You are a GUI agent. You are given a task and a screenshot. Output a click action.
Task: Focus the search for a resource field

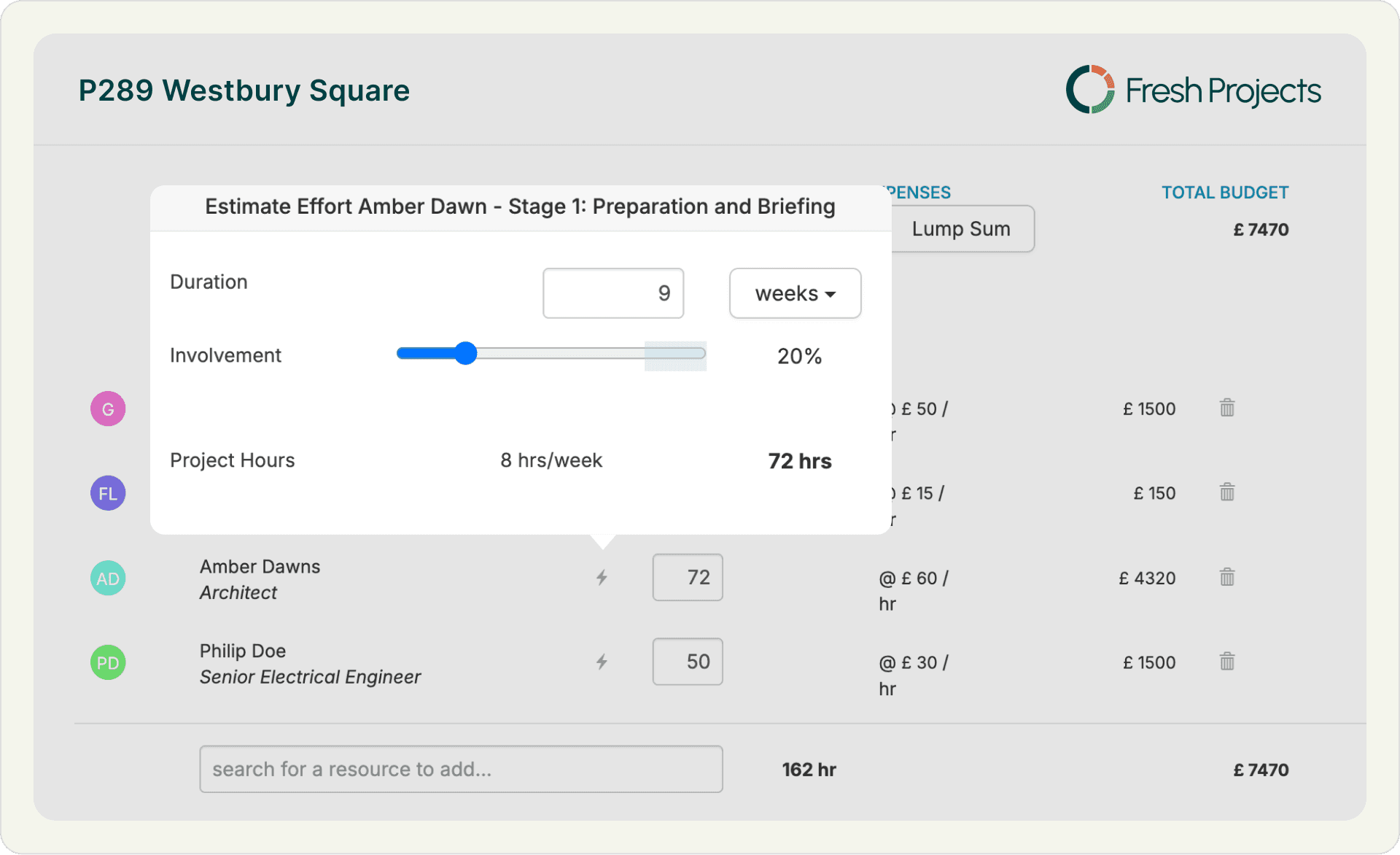(x=461, y=769)
